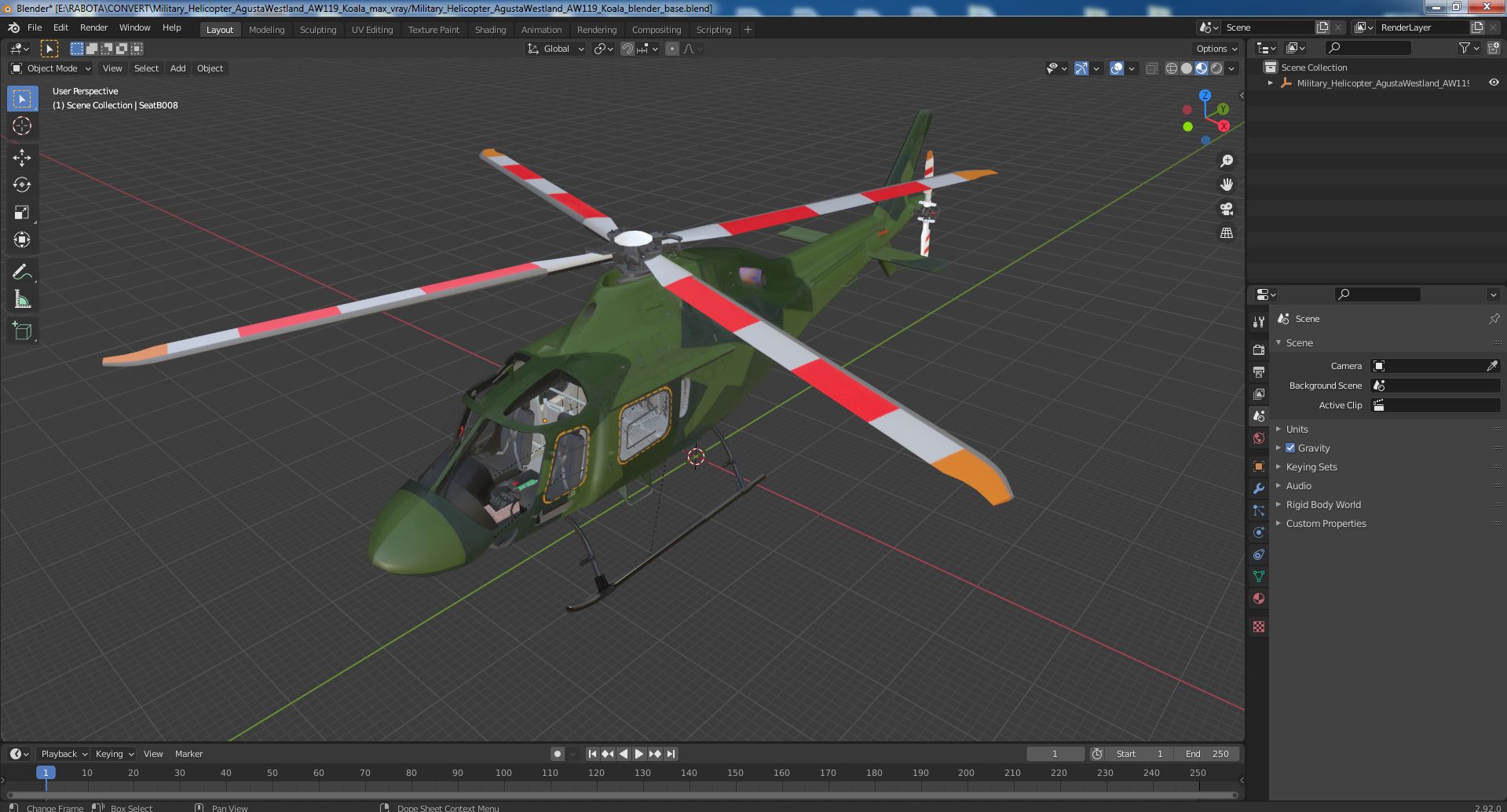This screenshot has height=812, width=1507.
Task: Select the Select Box tool
Action: coord(22,99)
